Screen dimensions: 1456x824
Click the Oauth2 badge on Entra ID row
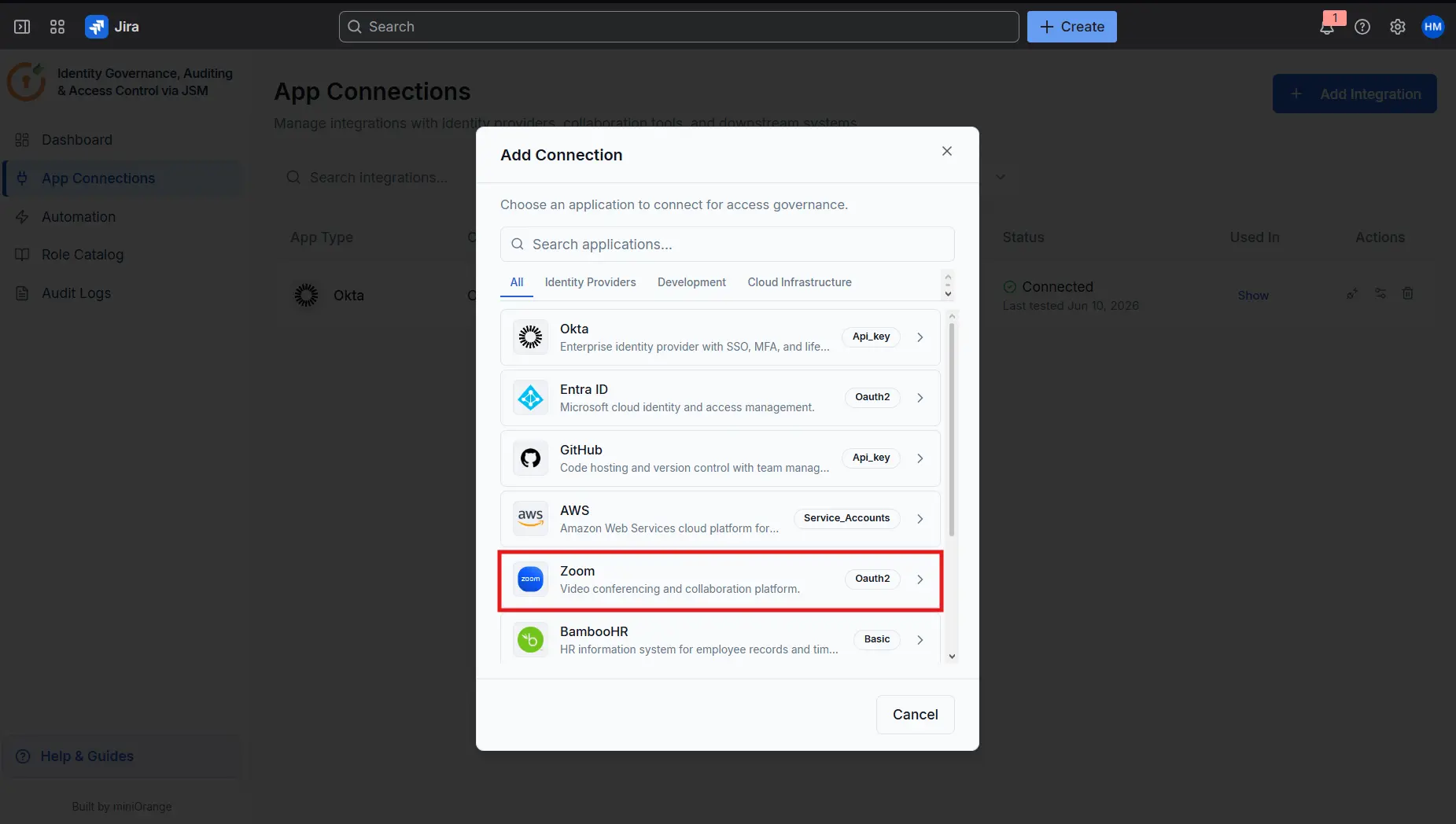[x=872, y=397]
